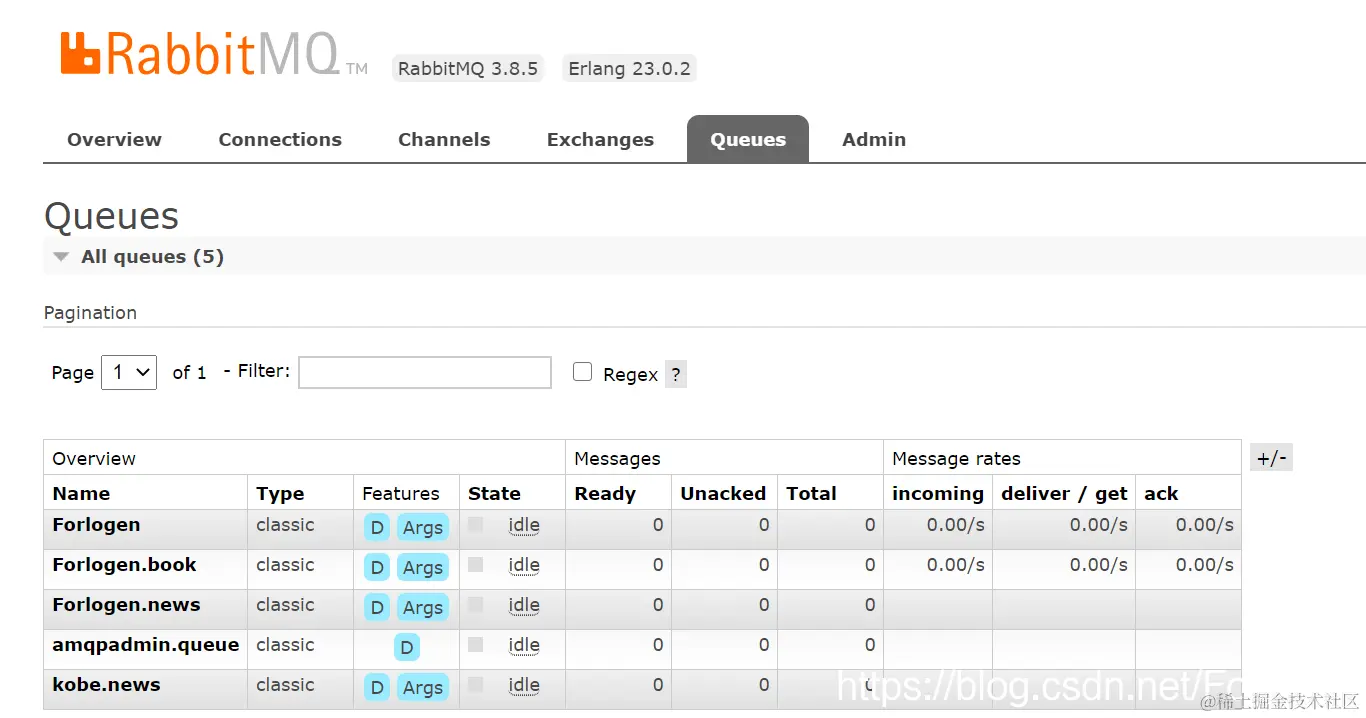
Task: Enable the Regex checkbox
Action: click(x=582, y=372)
